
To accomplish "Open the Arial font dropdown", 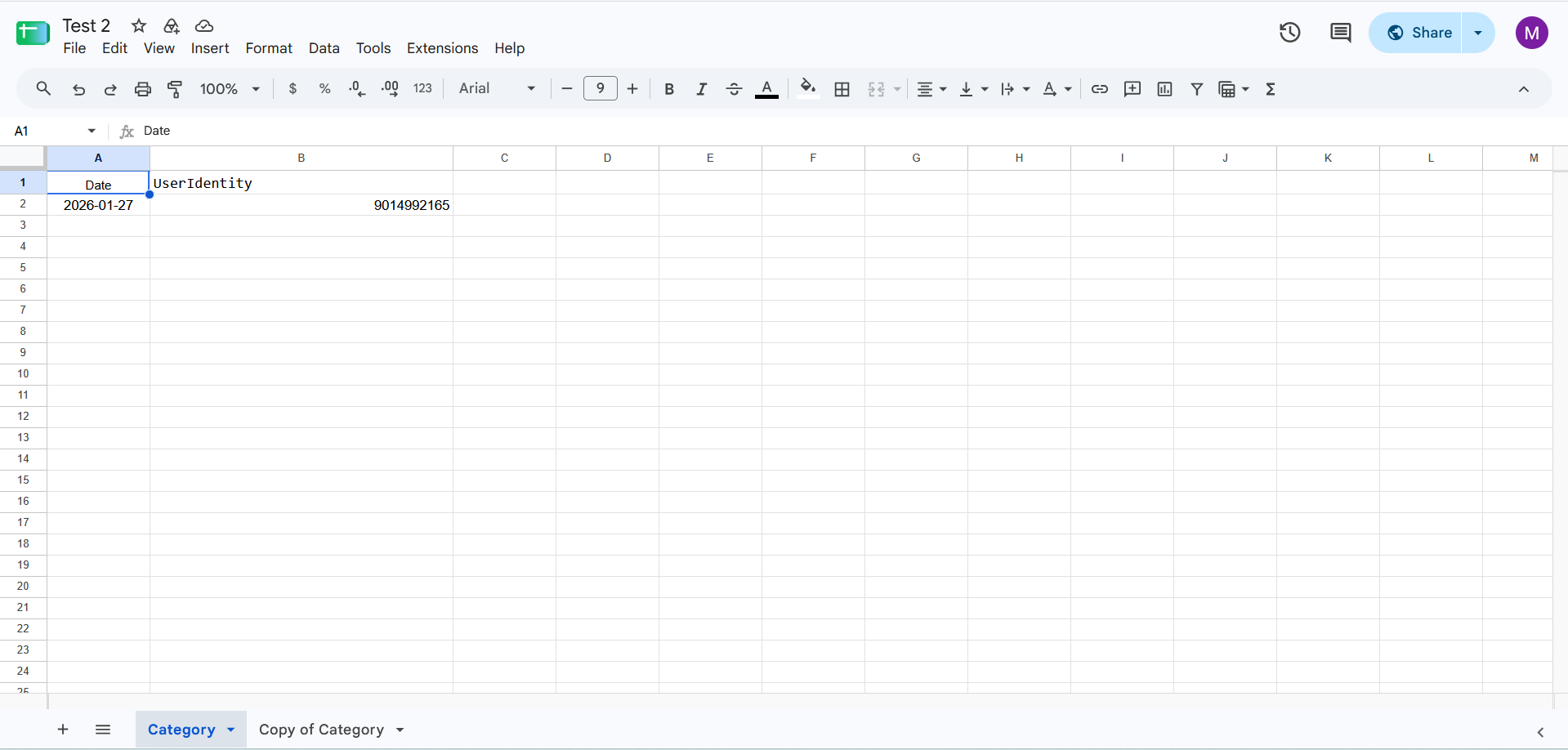I will (x=497, y=89).
